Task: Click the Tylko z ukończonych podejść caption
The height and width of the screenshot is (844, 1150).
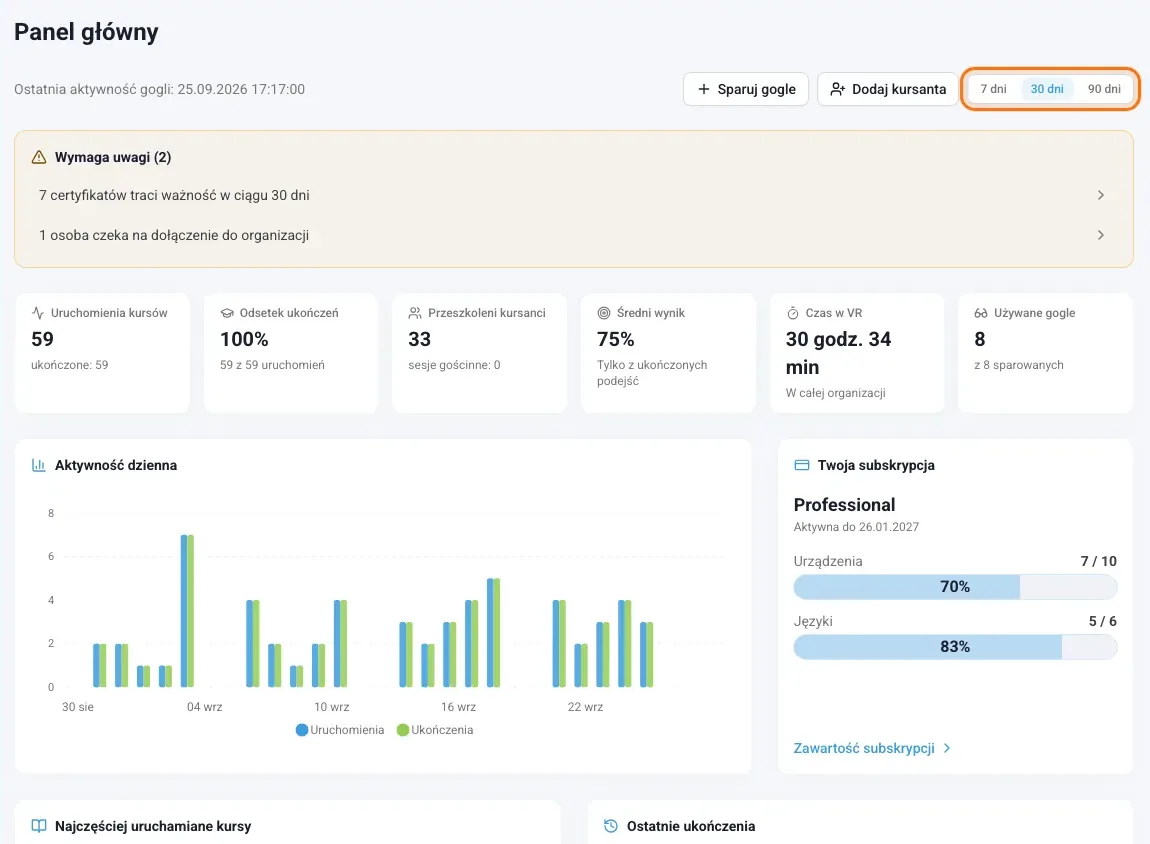Action: pyautogui.click(x=652, y=373)
